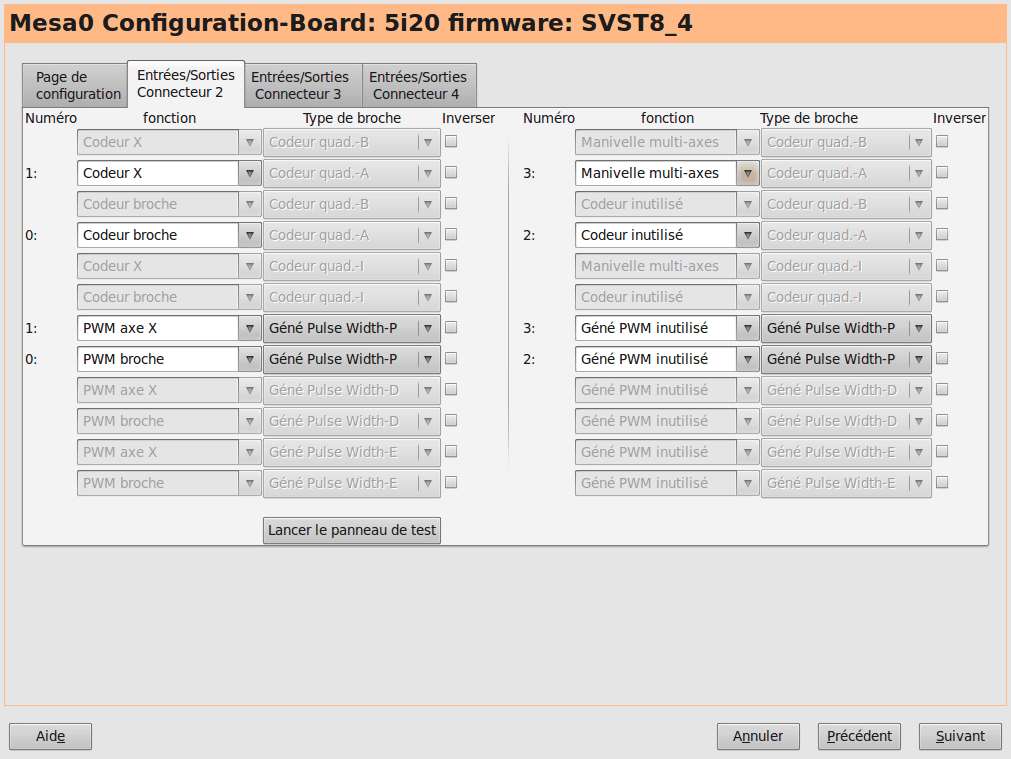Image resolution: width=1011 pixels, height=759 pixels.
Task: Toggle Inverser for Codeur inutilisé quad.-B row
Action: click(942, 203)
